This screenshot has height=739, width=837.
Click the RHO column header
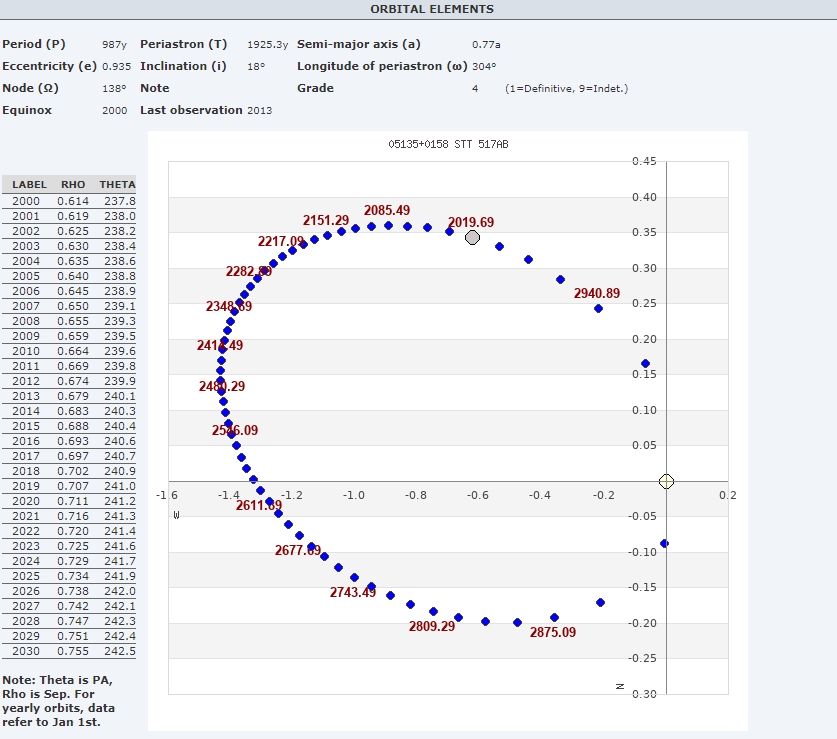point(73,185)
